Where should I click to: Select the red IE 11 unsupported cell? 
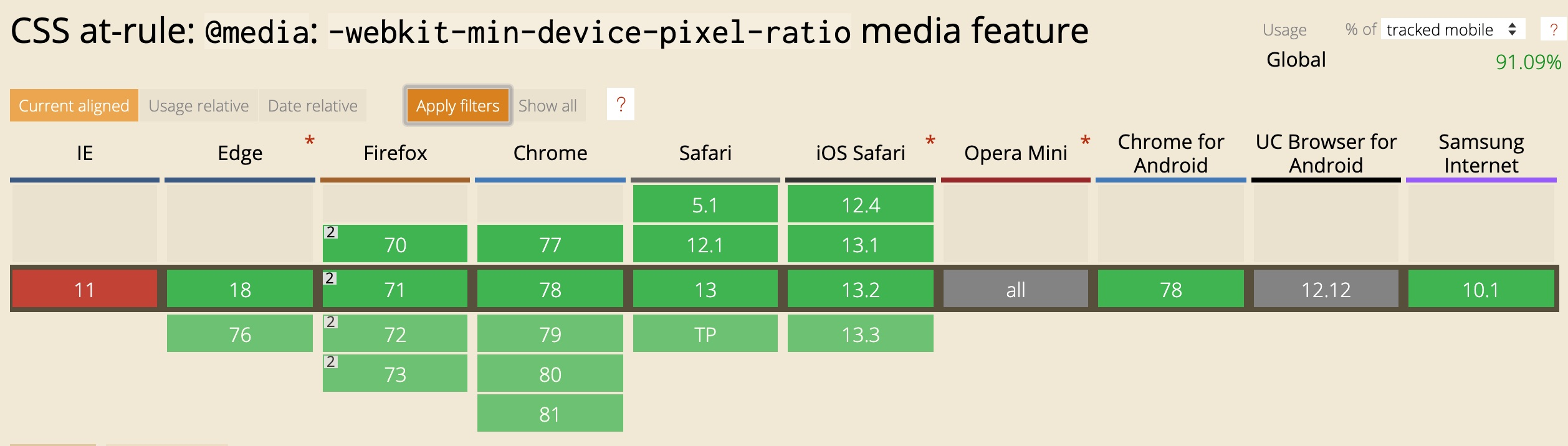[85, 289]
